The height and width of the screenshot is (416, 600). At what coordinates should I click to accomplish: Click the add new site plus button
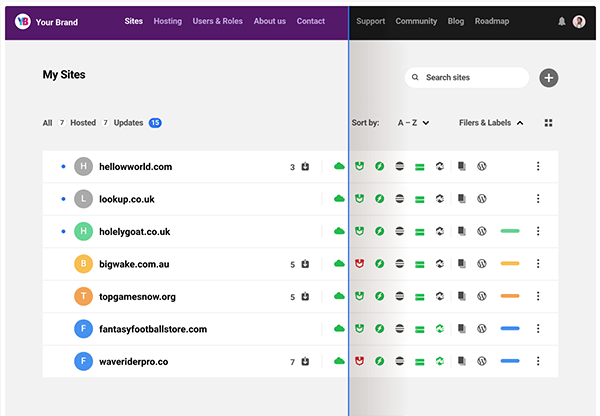click(549, 78)
